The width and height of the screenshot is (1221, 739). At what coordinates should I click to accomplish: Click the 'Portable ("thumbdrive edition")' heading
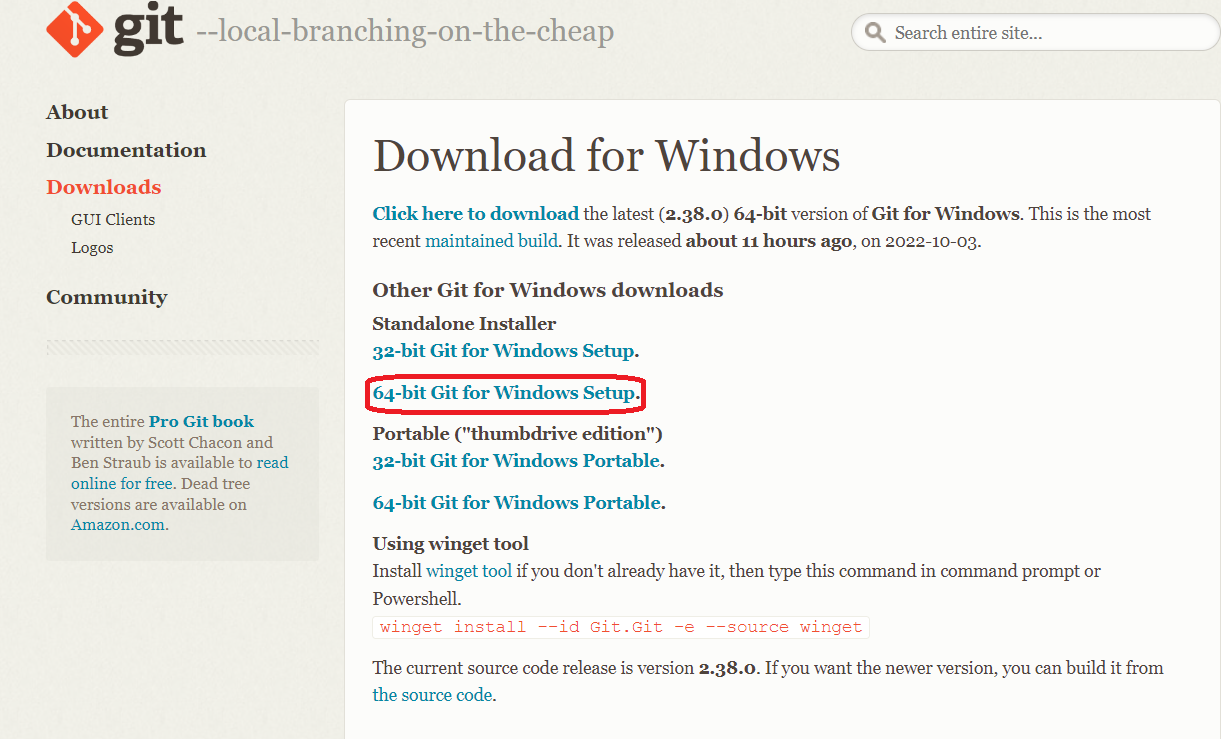pyautogui.click(x=518, y=434)
